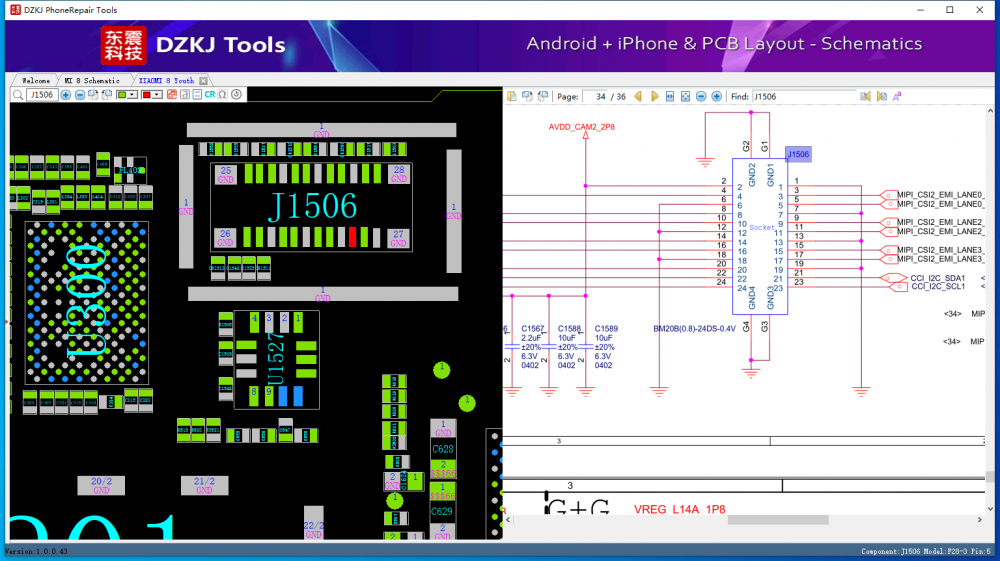
Task: Zoom out on the PCB layout view
Action: tap(79, 95)
